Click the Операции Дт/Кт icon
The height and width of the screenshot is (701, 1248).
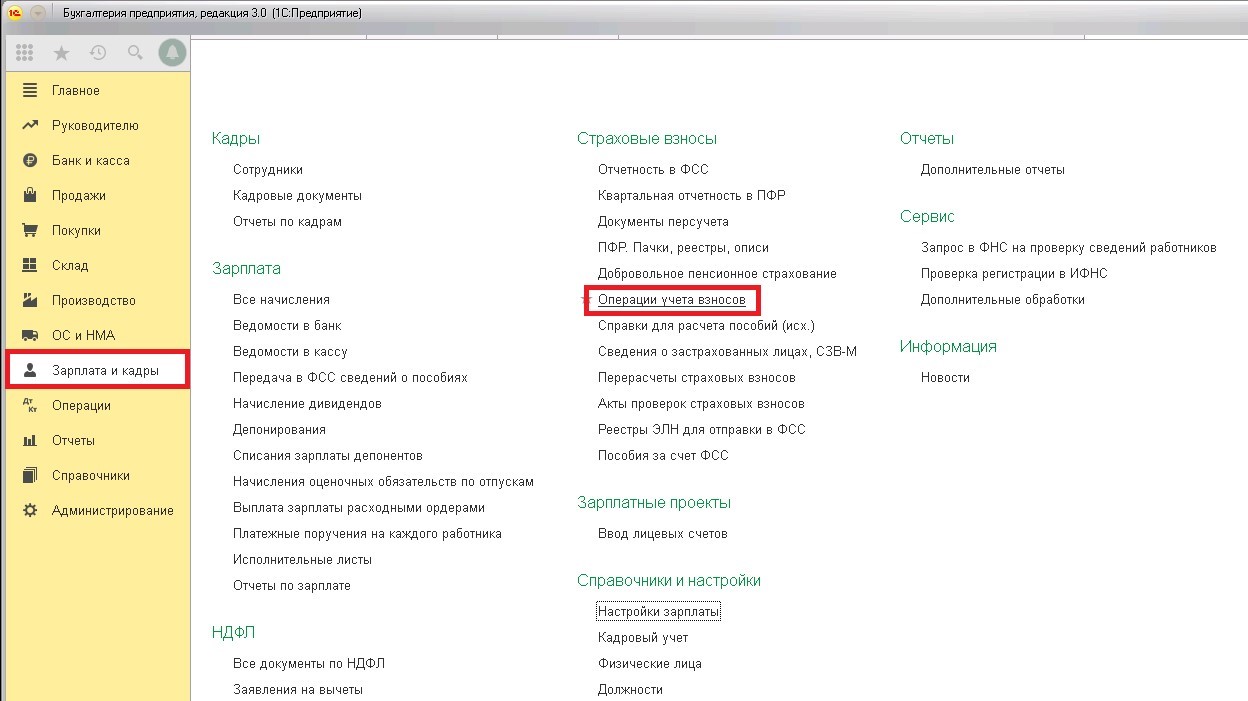point(30,406)
